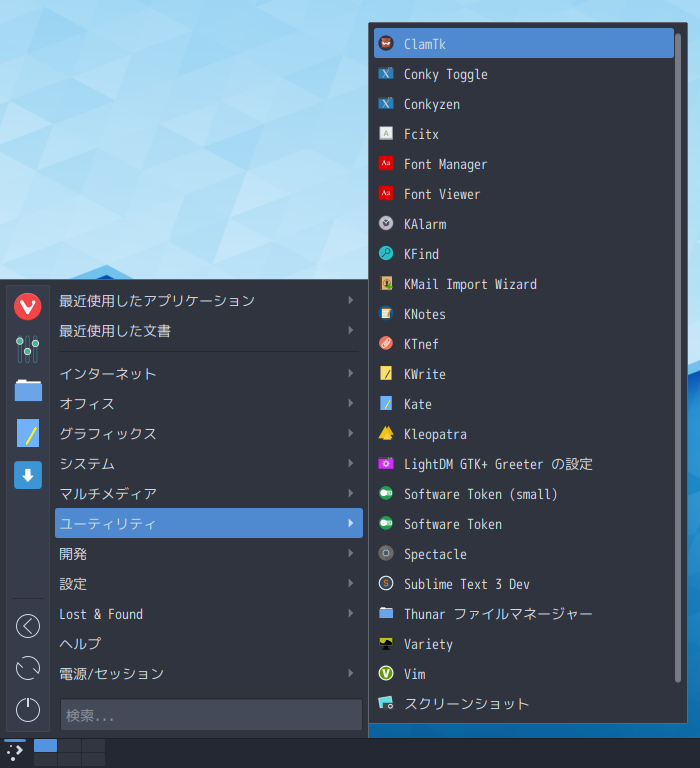Click the KNotes icon
Viewport: 700px width, 768px height.
click(386, 313)
